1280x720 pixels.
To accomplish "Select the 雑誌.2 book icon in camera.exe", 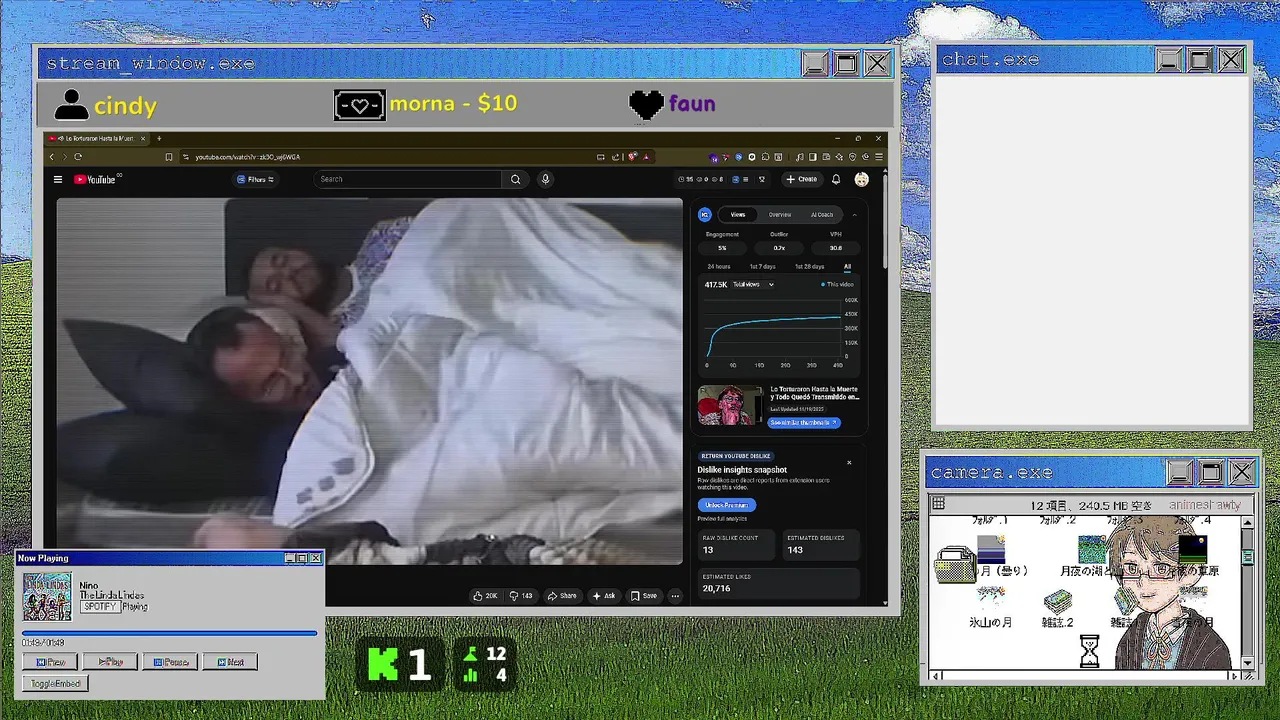I will 1058,601.
